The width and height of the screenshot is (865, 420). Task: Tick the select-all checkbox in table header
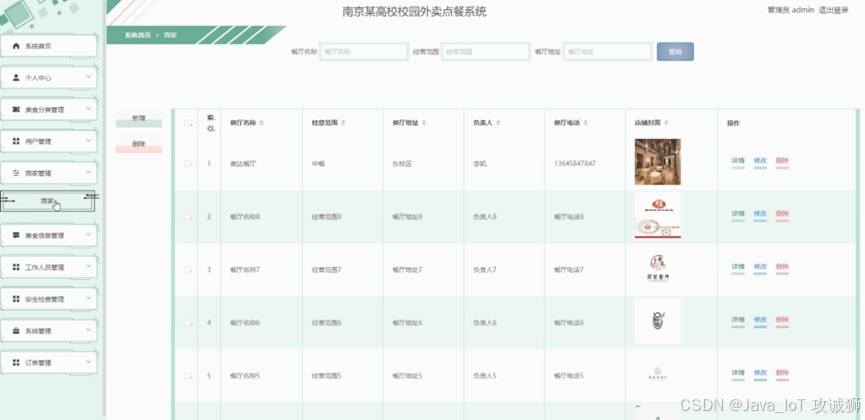187,123
